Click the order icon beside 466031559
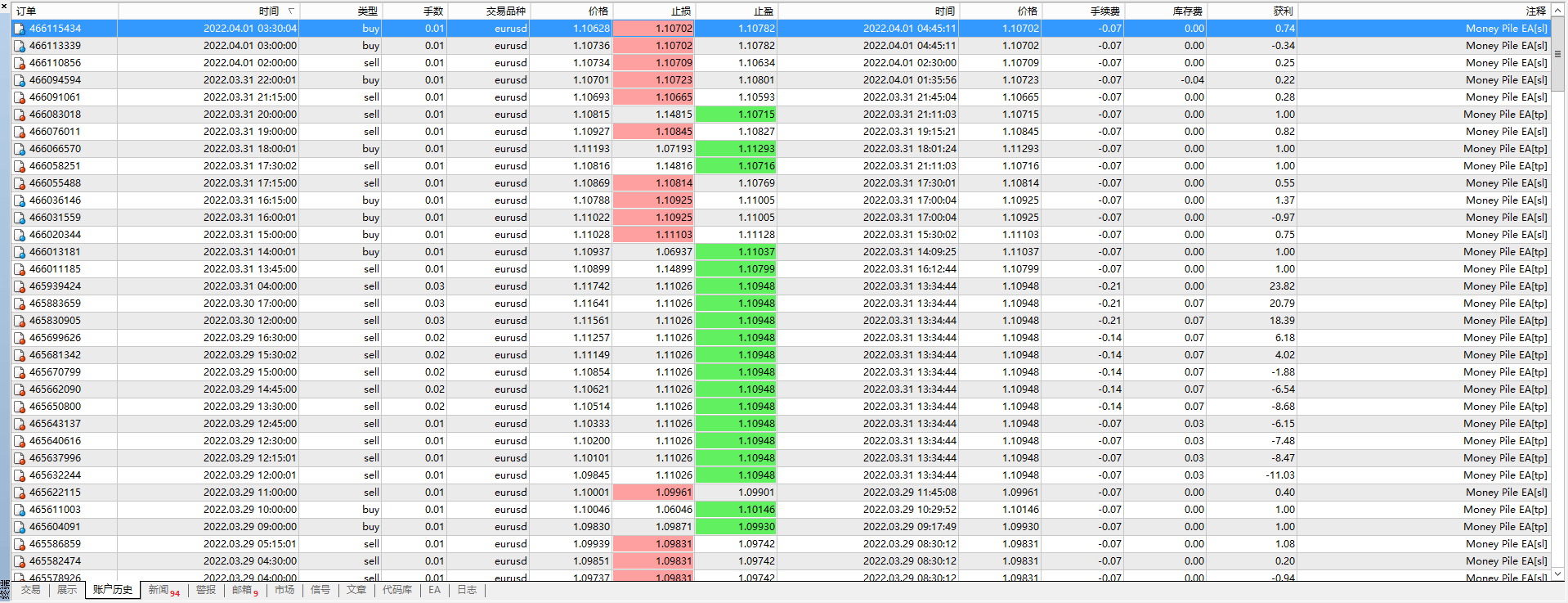The width and height of the screenshot is (1568, 603). tap(20, 218)
